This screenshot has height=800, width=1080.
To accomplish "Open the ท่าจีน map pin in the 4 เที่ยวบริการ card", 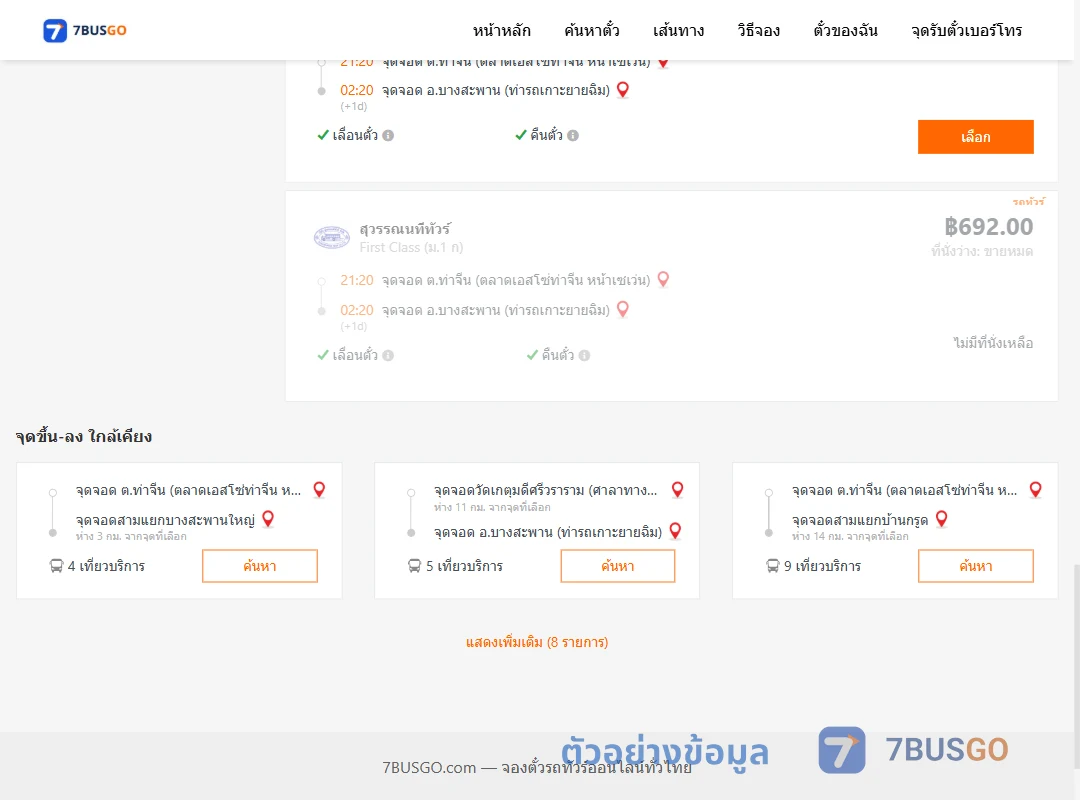I will click(319, 490).
